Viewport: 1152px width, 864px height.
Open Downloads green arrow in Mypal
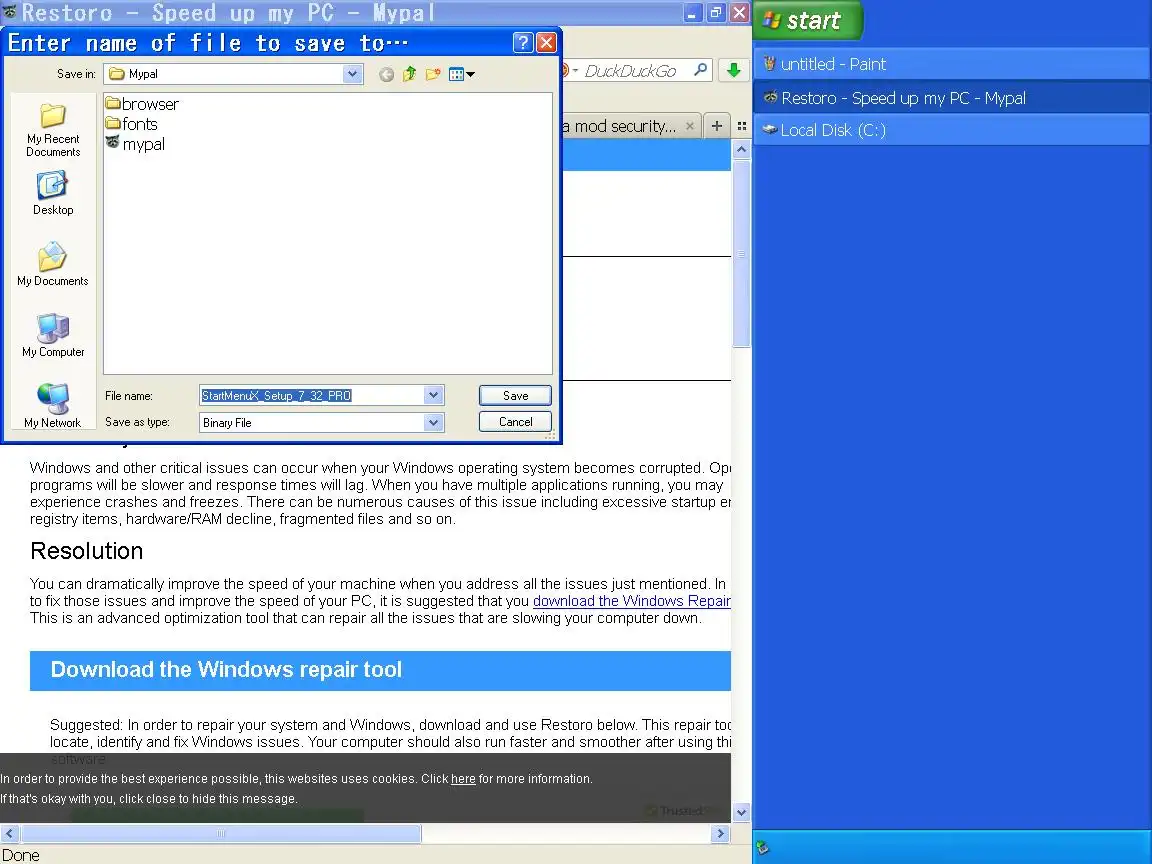click(733, 71)
